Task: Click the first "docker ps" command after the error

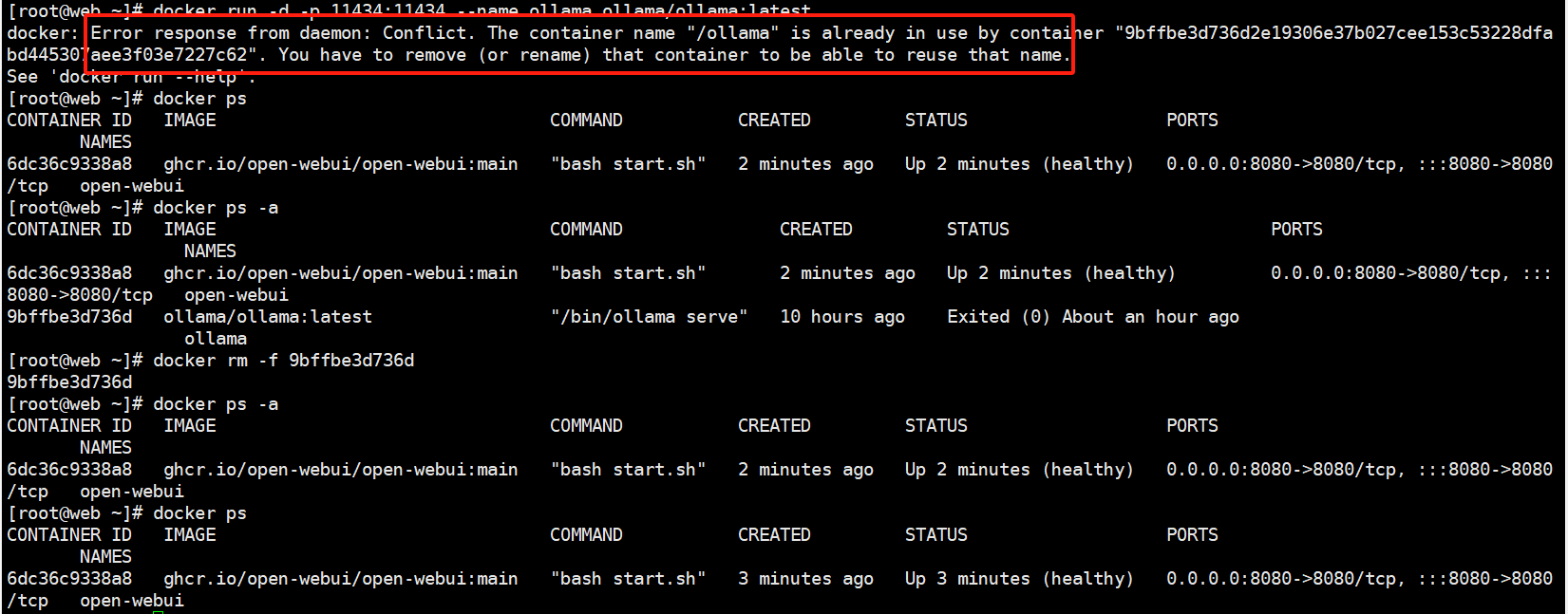Action: pos(199,99)
